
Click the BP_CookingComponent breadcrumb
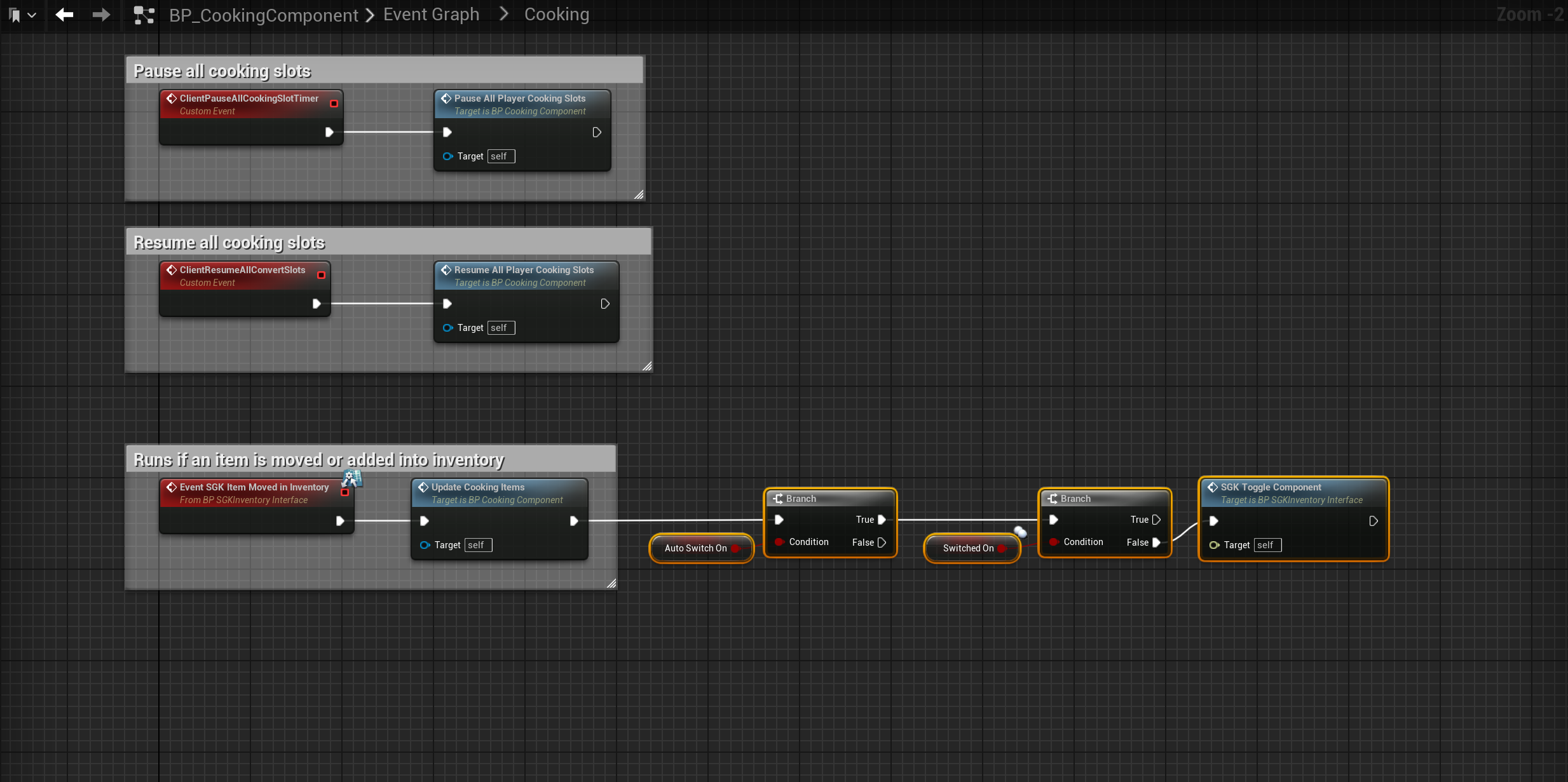(263, 15)
